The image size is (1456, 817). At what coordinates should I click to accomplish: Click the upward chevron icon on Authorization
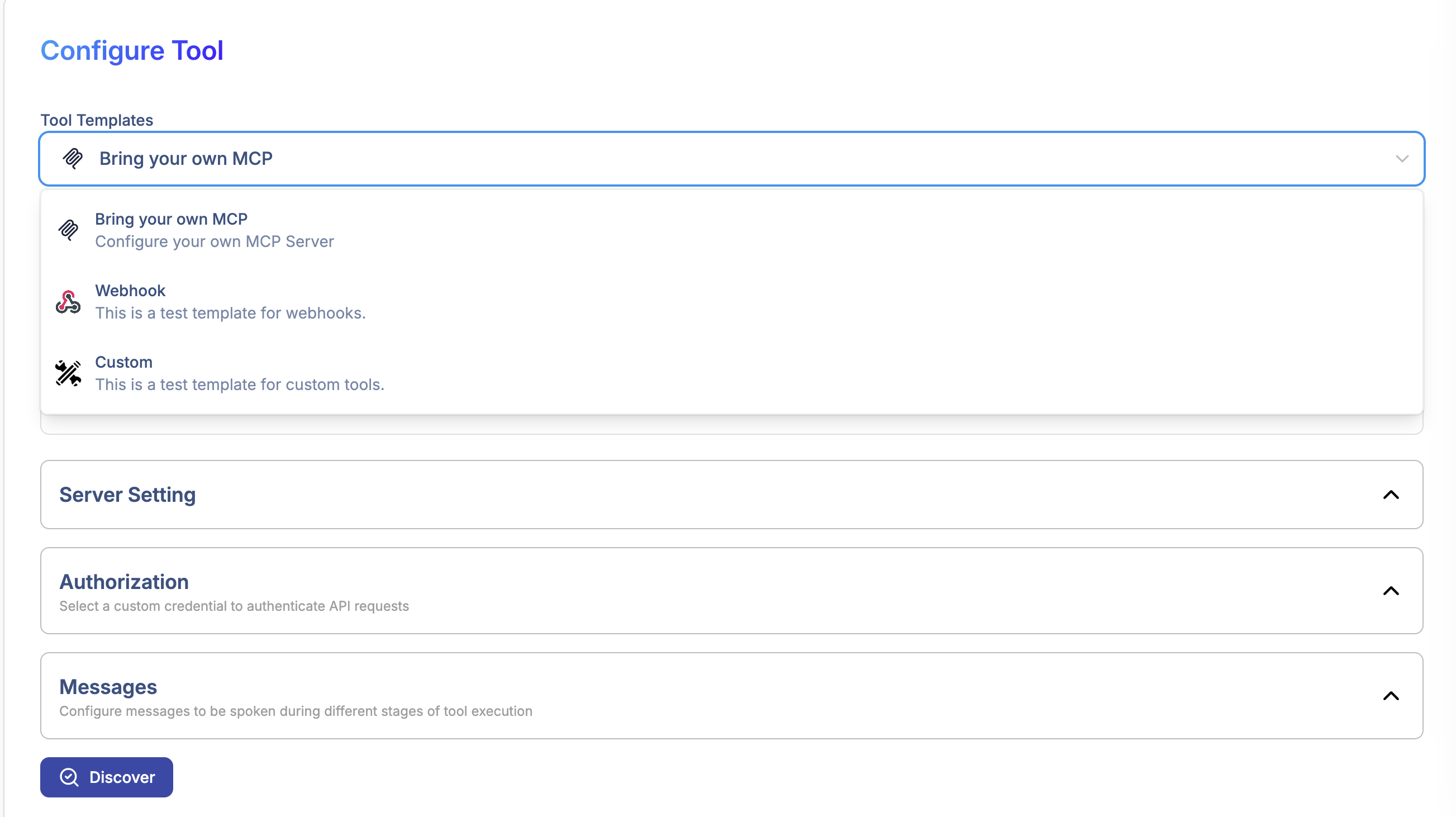click(1391, 591)
